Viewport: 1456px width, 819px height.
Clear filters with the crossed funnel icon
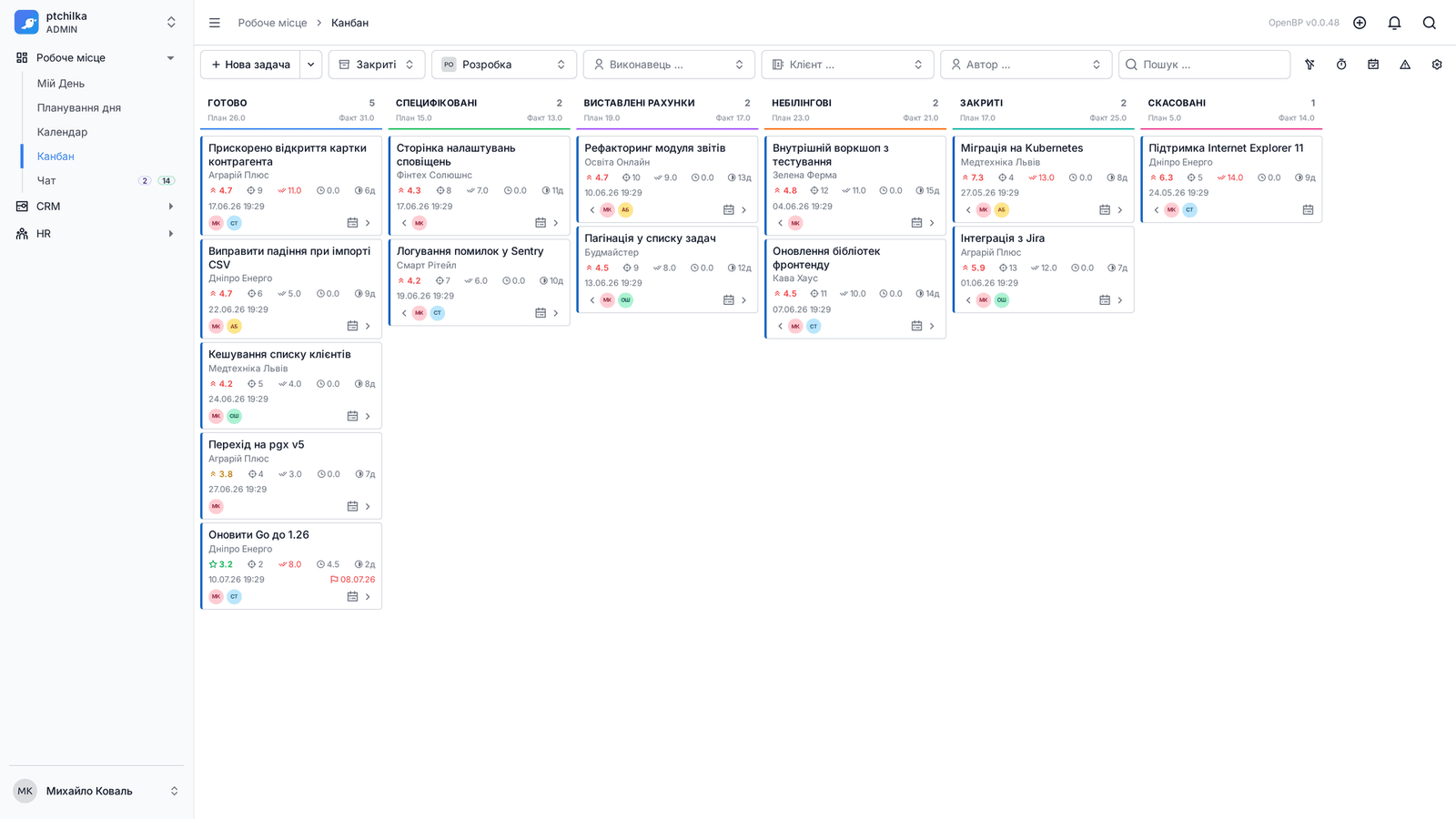tap(1309, 65)
